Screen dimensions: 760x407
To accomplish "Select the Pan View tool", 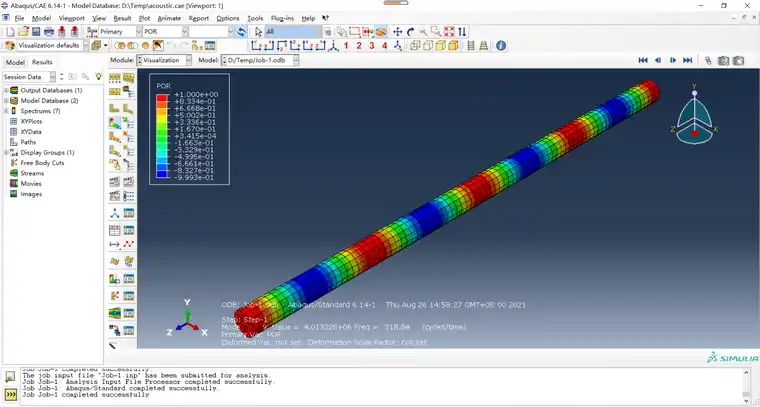I will (x=397, y=32).
